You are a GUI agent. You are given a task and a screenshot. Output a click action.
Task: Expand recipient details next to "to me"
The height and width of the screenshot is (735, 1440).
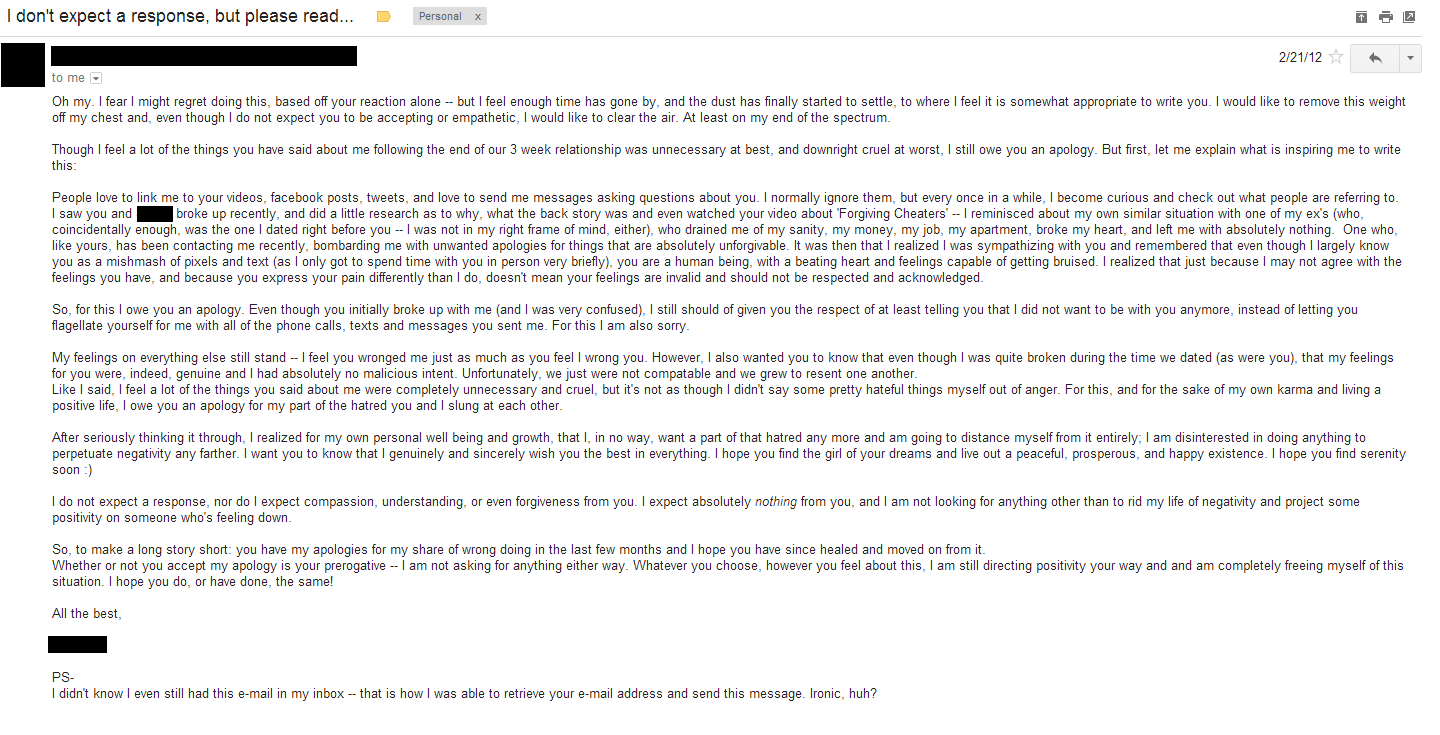(x=96, y=78)
